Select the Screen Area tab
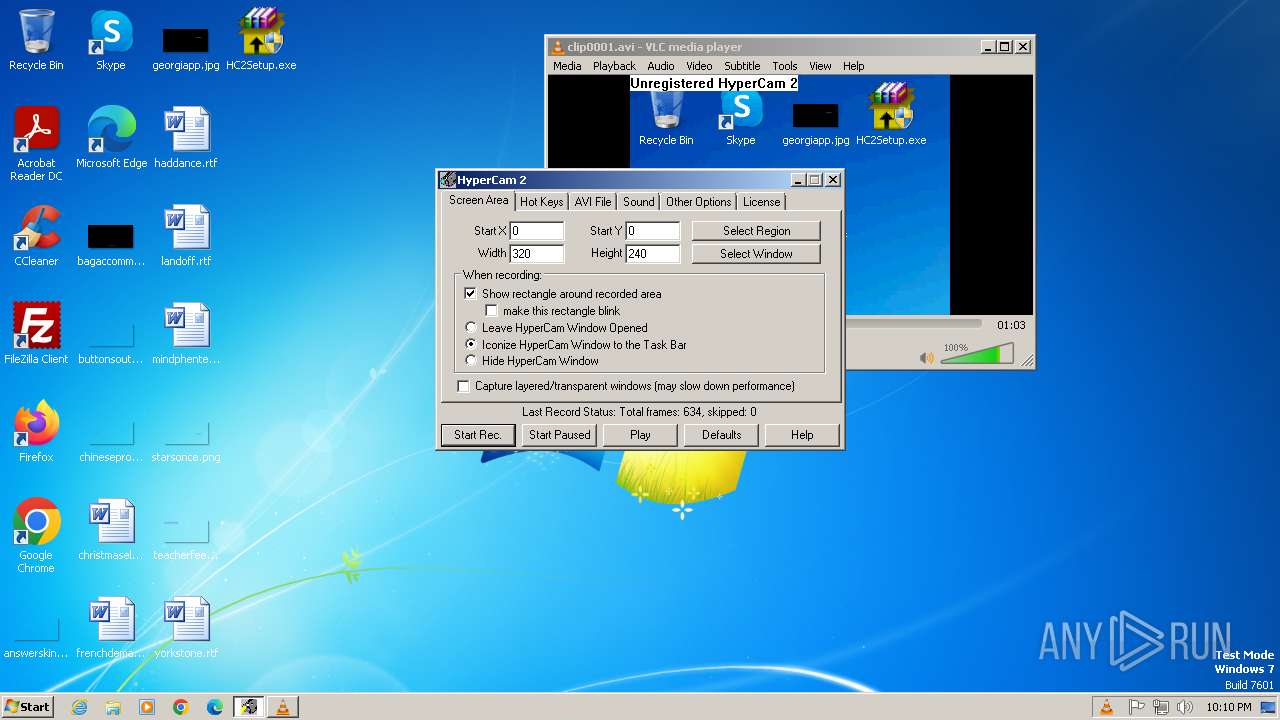The width and height of the screenshot is (1280, 720). (478, 200)
